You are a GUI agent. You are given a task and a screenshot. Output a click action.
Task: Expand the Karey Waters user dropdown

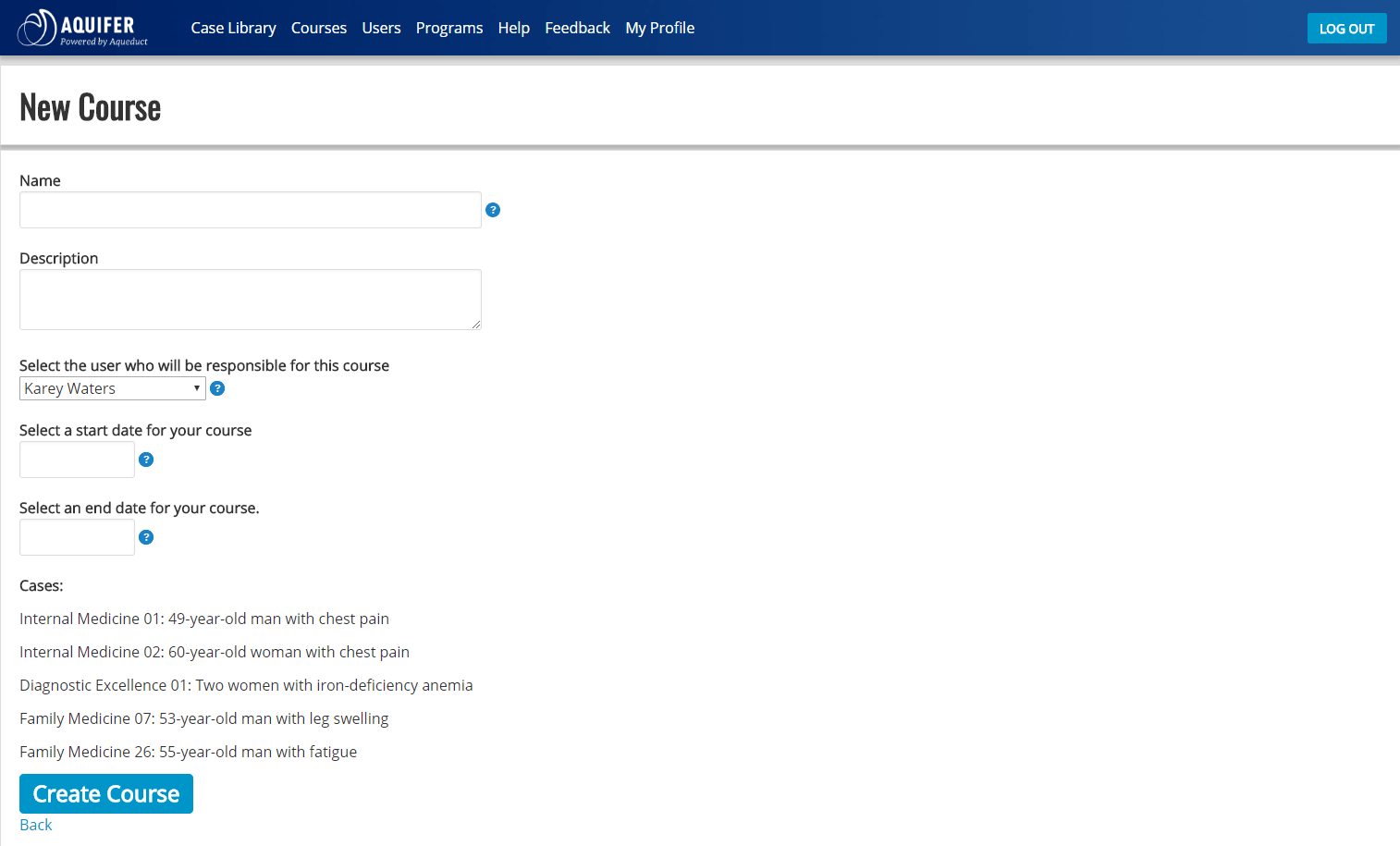(x=113, y=388)
